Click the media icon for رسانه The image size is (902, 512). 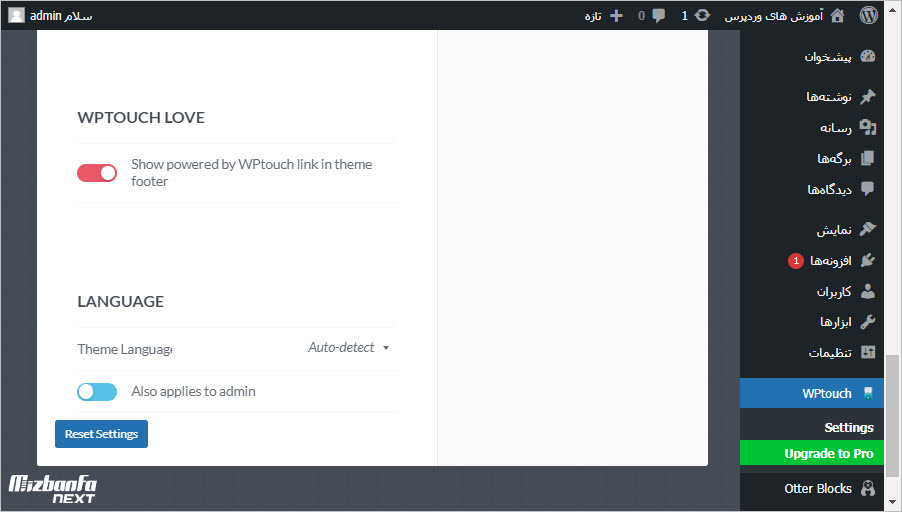click(x=867, y=127)
